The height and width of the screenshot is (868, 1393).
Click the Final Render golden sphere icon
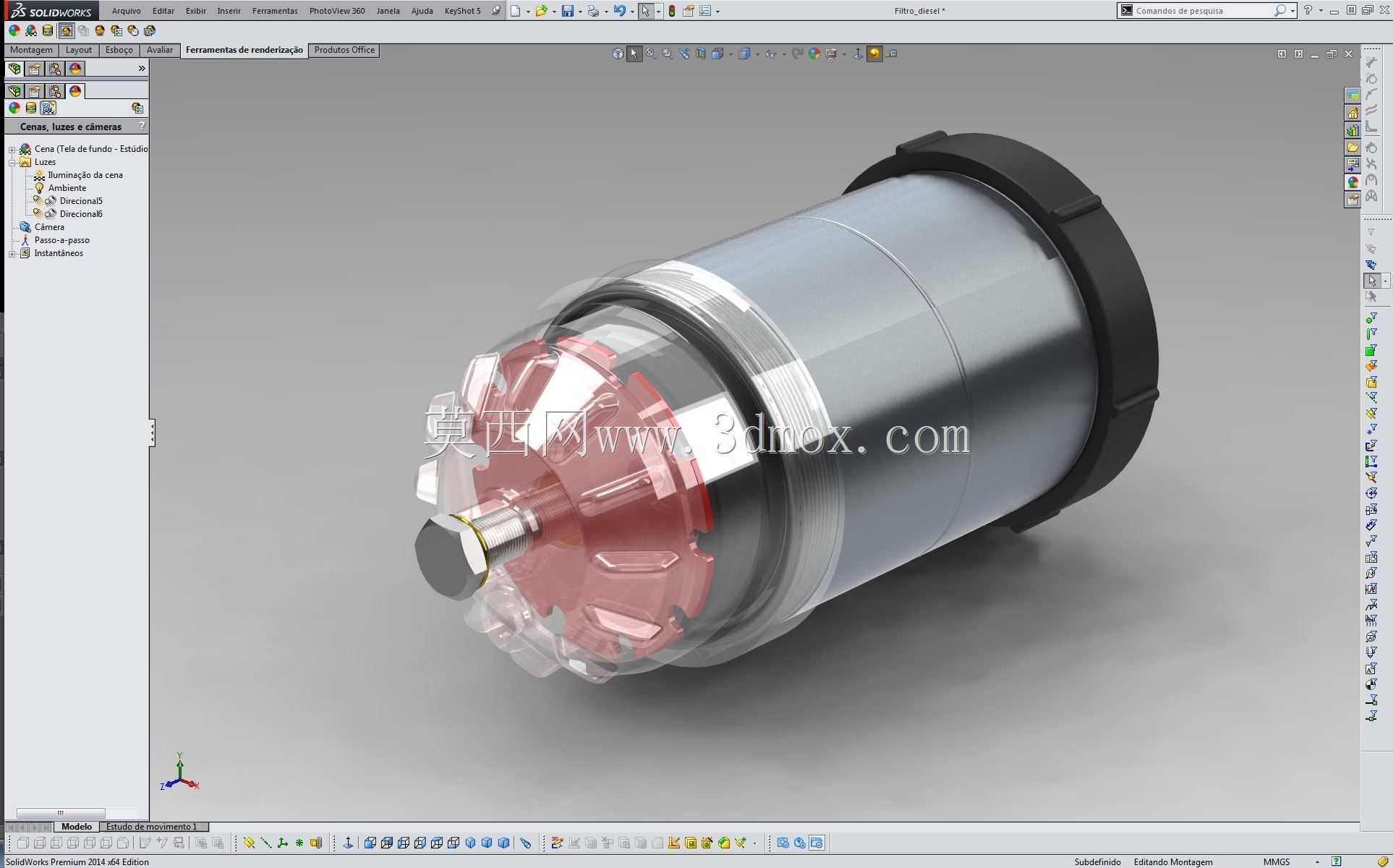coord(100,30)
